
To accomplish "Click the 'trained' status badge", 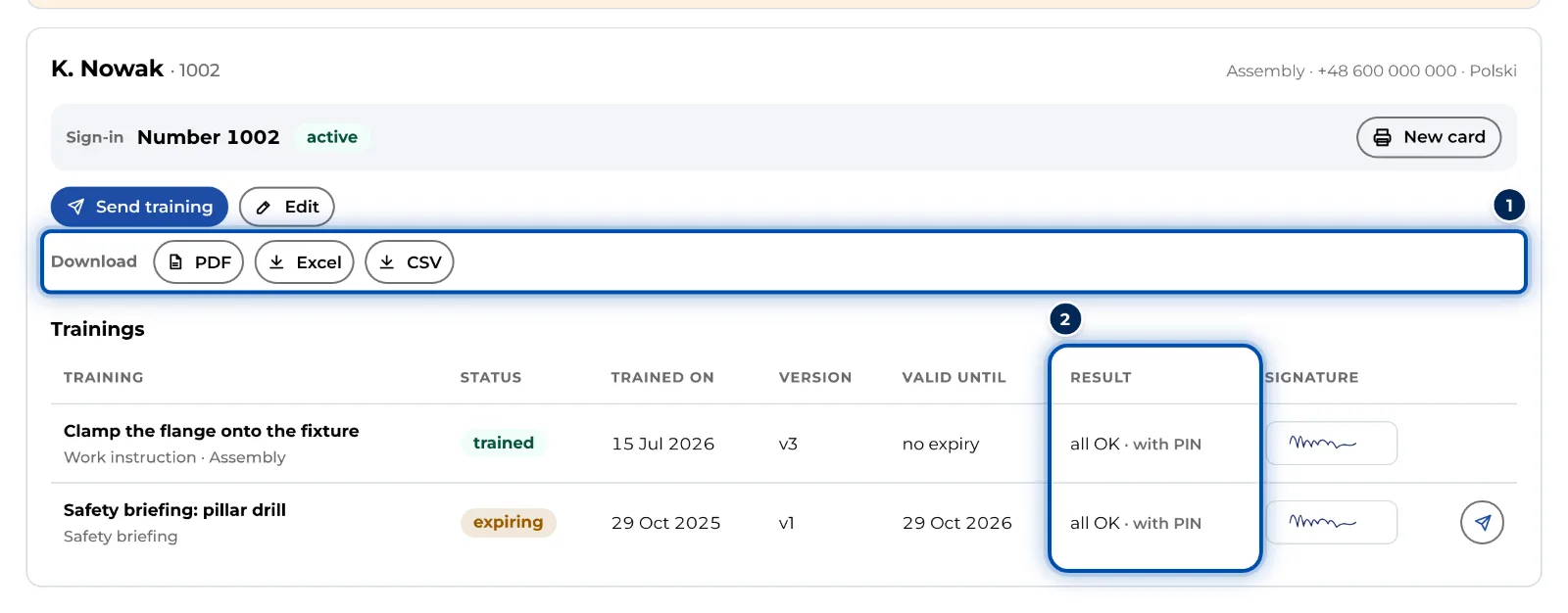I will tap(504, 443).
